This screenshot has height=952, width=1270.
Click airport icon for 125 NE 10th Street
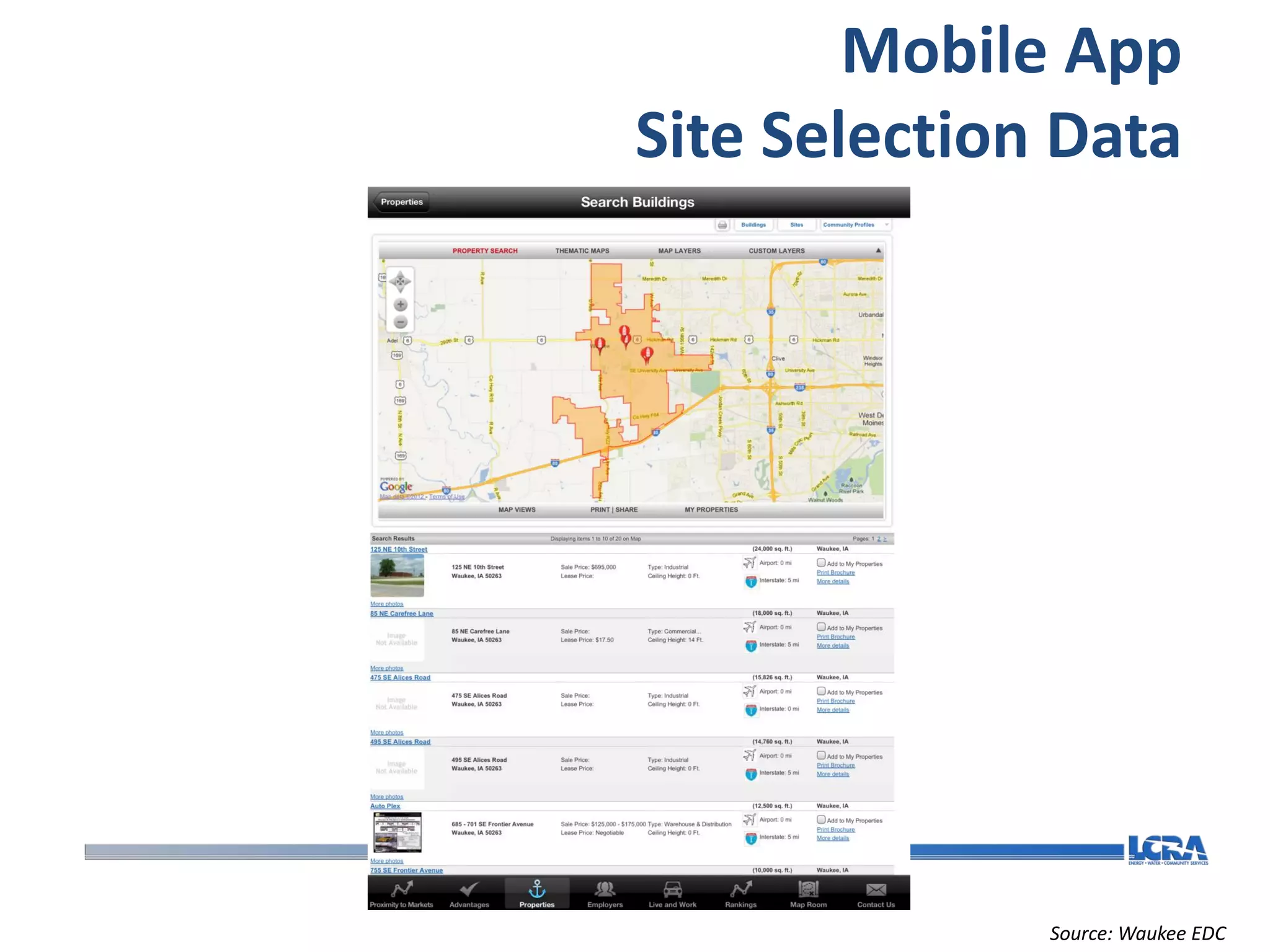(750, 563)
